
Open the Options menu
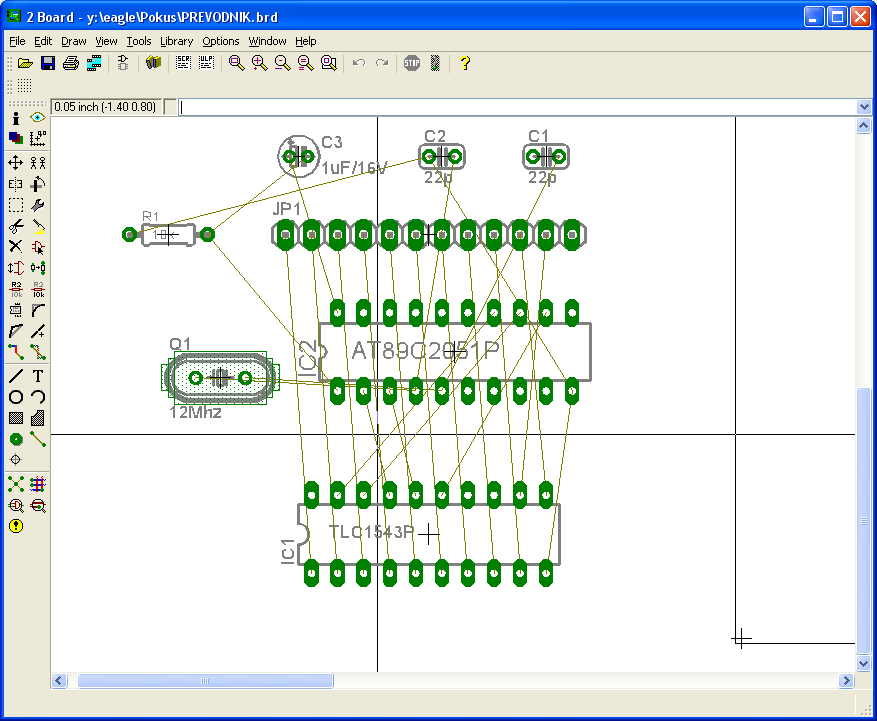(221, 41)
